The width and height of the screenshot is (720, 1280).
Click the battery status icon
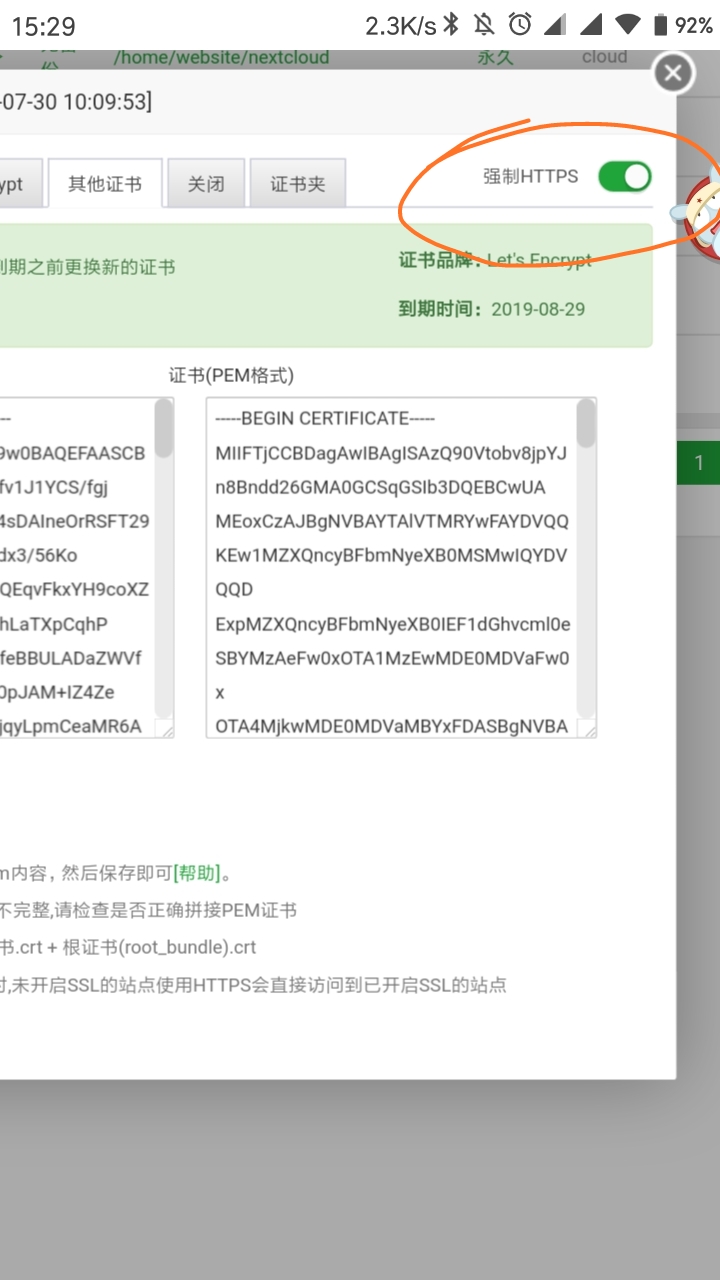click(660, 25)
